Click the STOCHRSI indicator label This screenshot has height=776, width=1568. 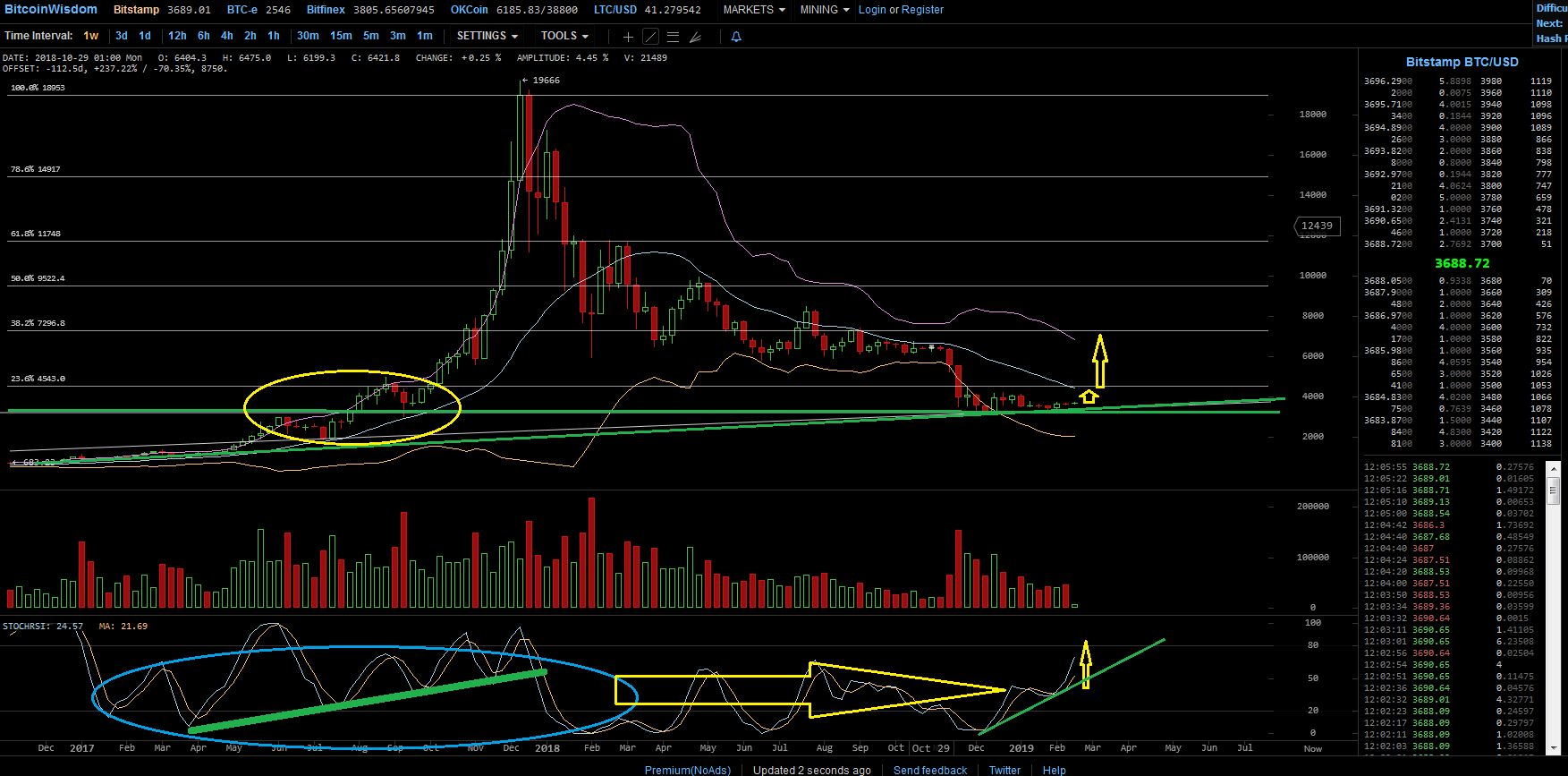click(x=43, y=627)
